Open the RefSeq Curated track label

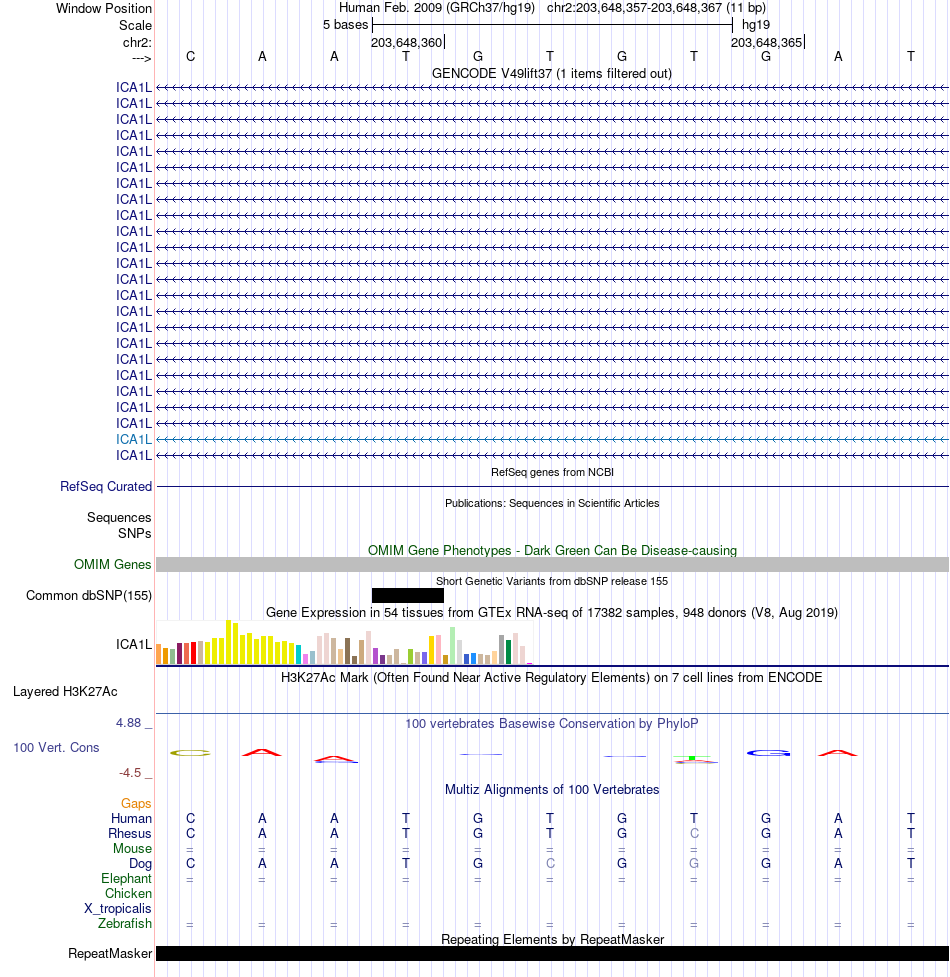tap(106, 487)
